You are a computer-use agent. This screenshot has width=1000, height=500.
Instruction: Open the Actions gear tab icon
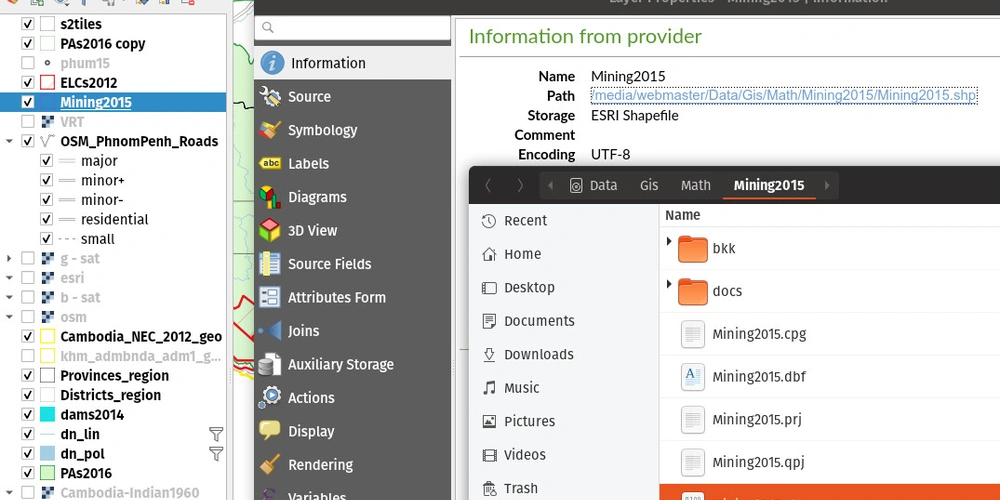pyautogui.click(x=270, y=397)
